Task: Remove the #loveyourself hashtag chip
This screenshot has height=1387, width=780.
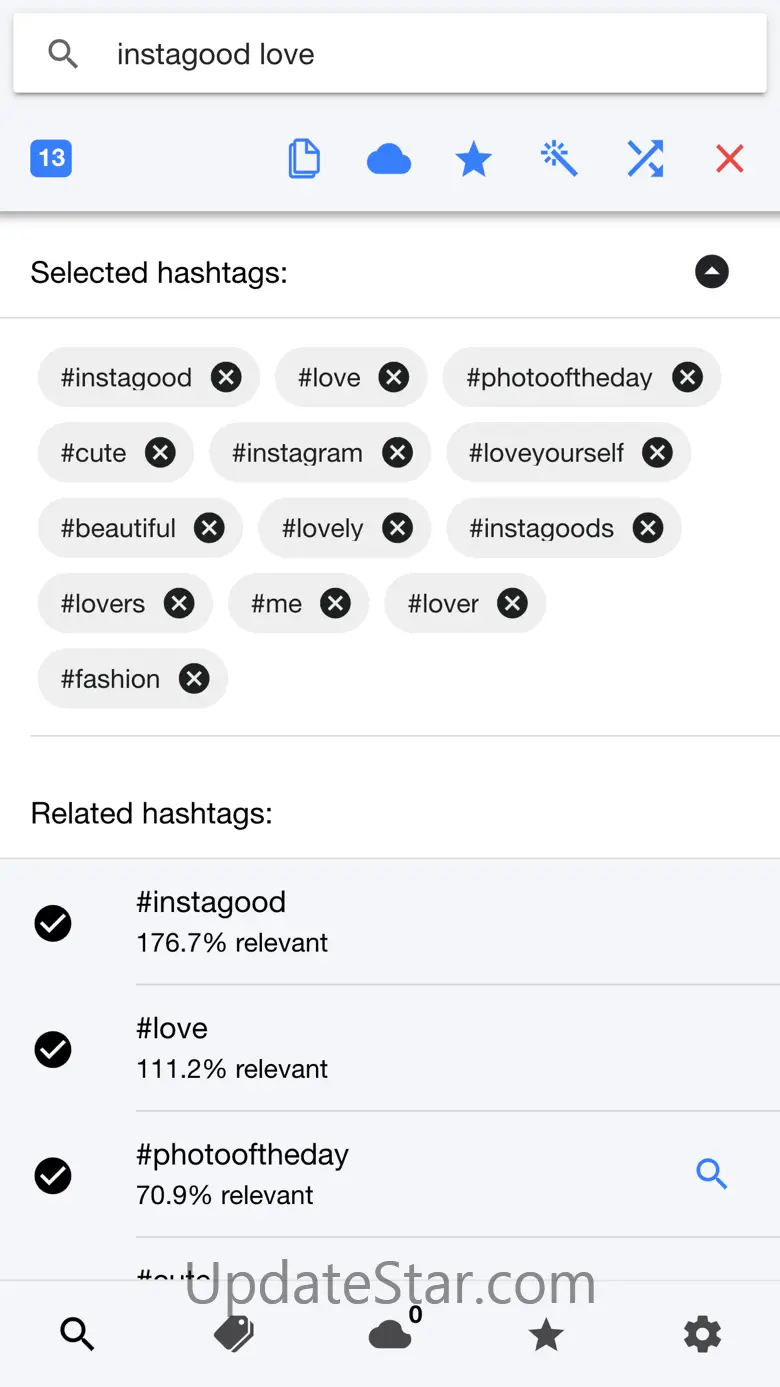Action: pos(657,453)
